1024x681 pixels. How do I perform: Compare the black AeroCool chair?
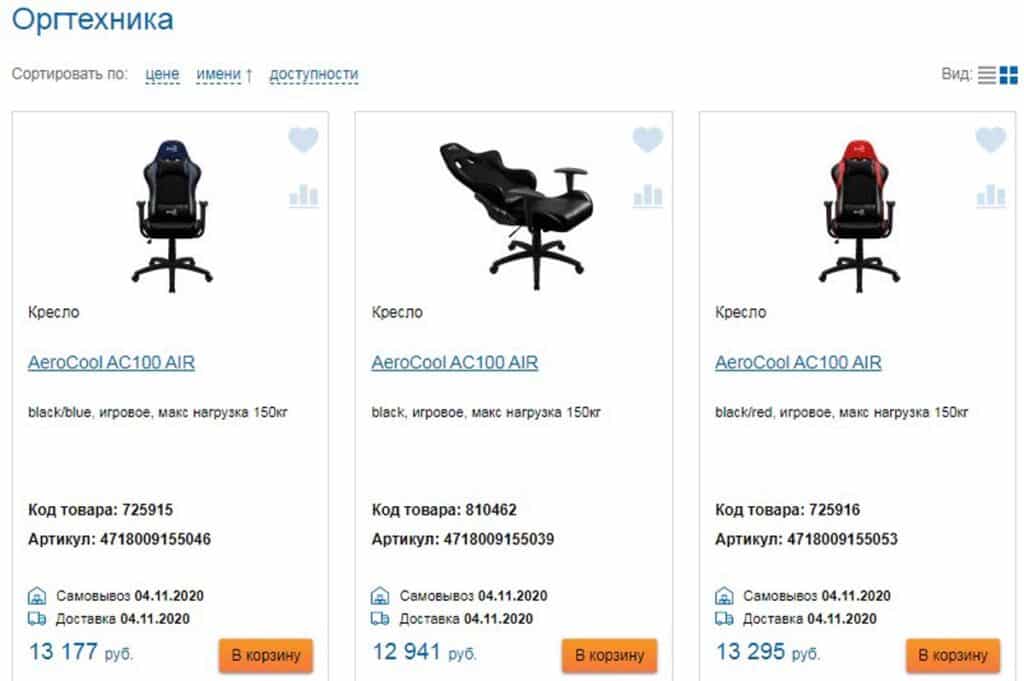(x=648, y=195)
